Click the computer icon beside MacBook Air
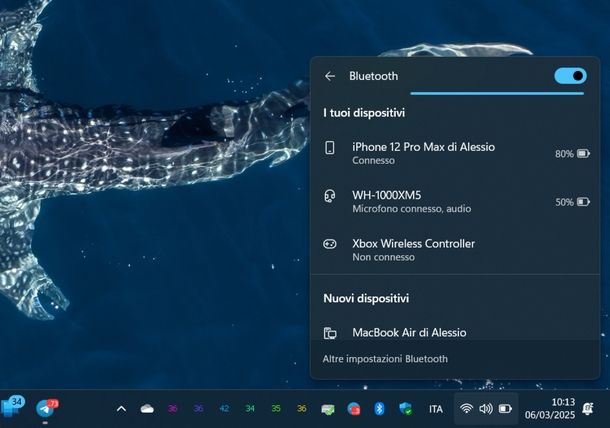Image resolution: width=610 pixels, height=428 pixels. pos(330,333)
